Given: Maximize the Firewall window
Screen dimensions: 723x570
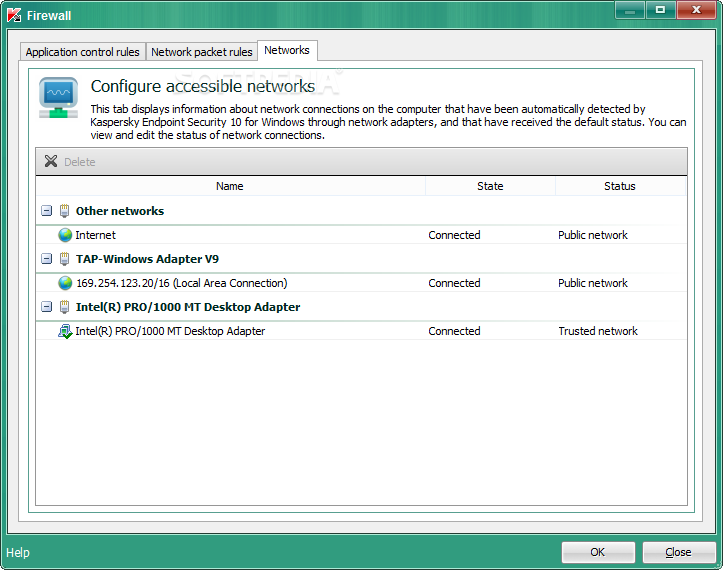Looking at the screenshot, I should click(x=661, y=10).
